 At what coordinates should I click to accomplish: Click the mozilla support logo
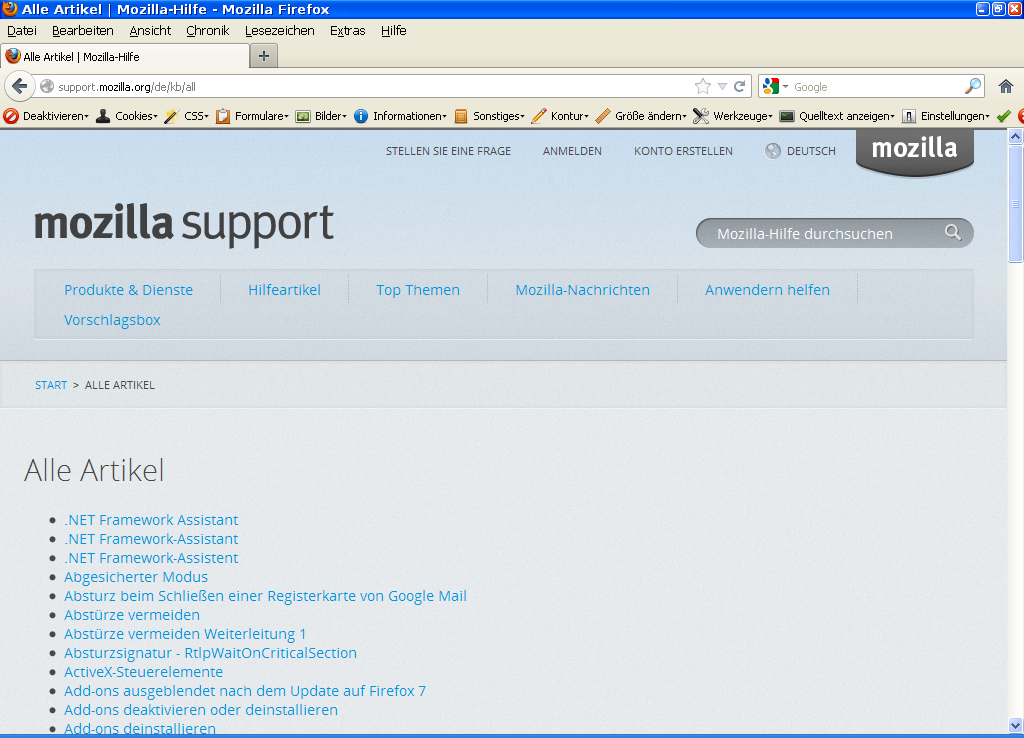184,224
